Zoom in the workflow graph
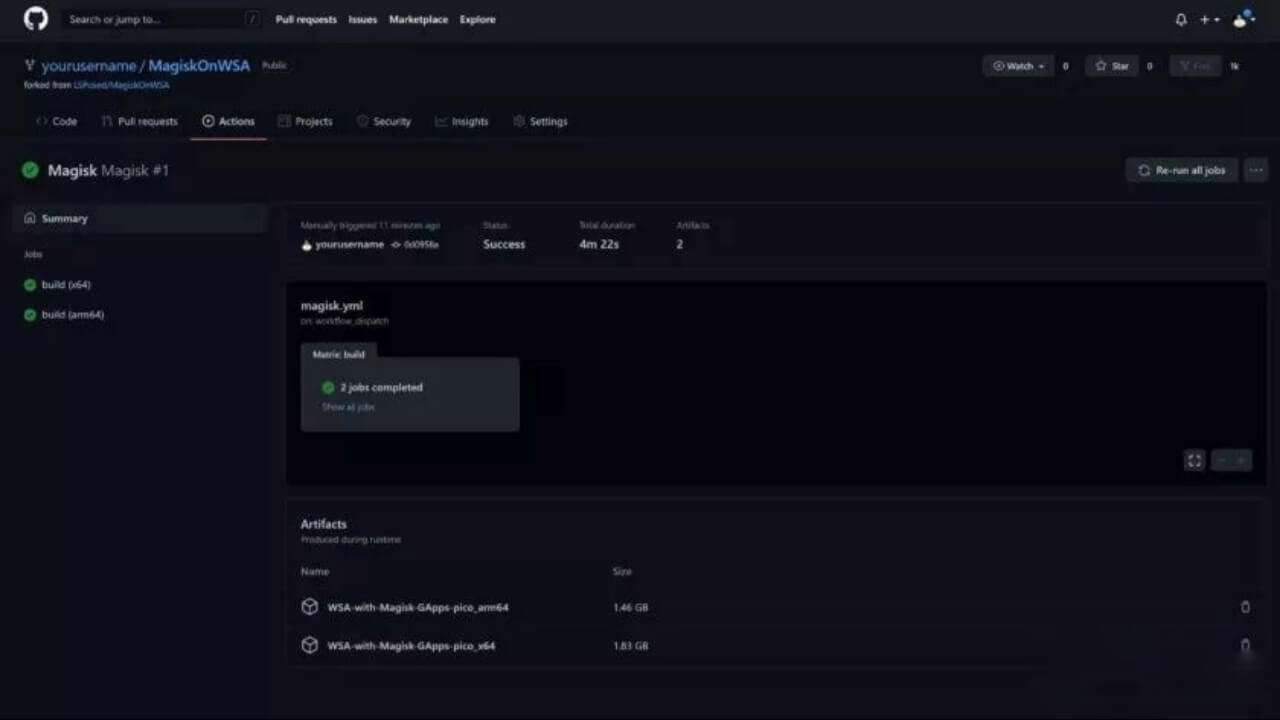Viewport: 1280px width, 720px height. point(1241,460)
